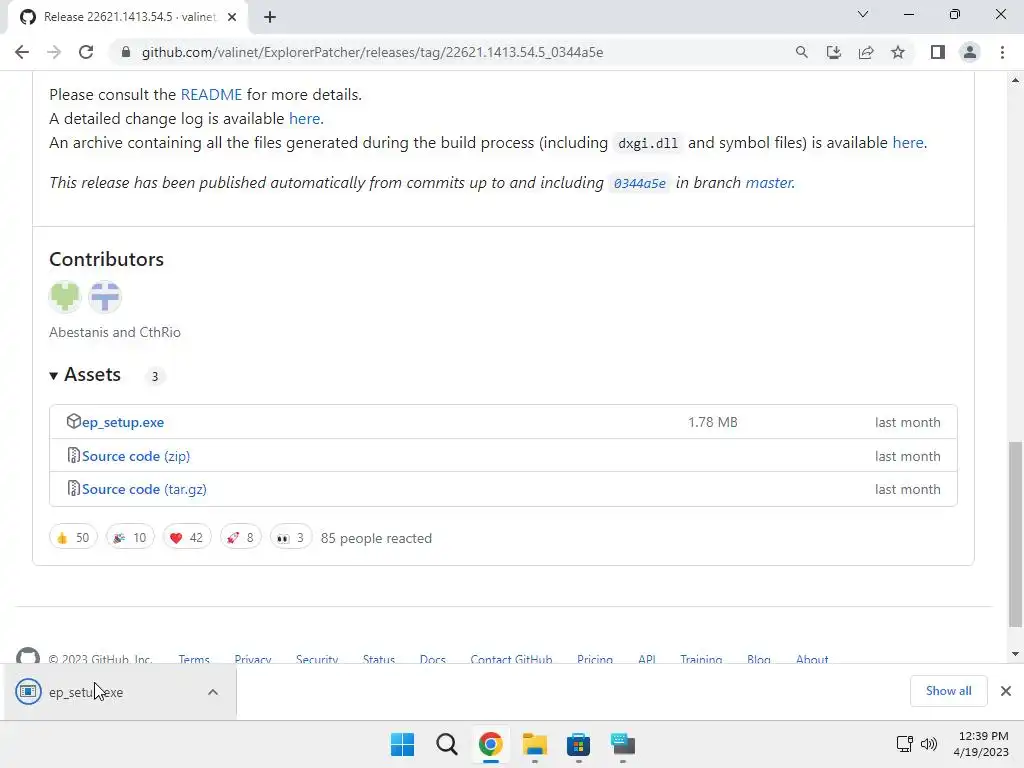Open the master branch link
1024x768 pixels.
pos(769,183)
